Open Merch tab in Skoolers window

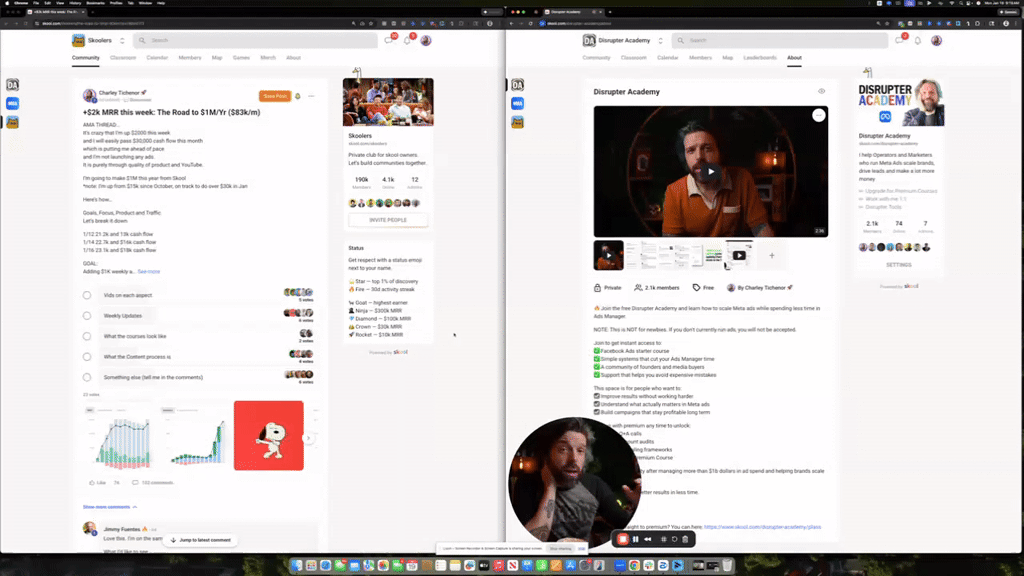pyautogui.click(x=268, y=57)
